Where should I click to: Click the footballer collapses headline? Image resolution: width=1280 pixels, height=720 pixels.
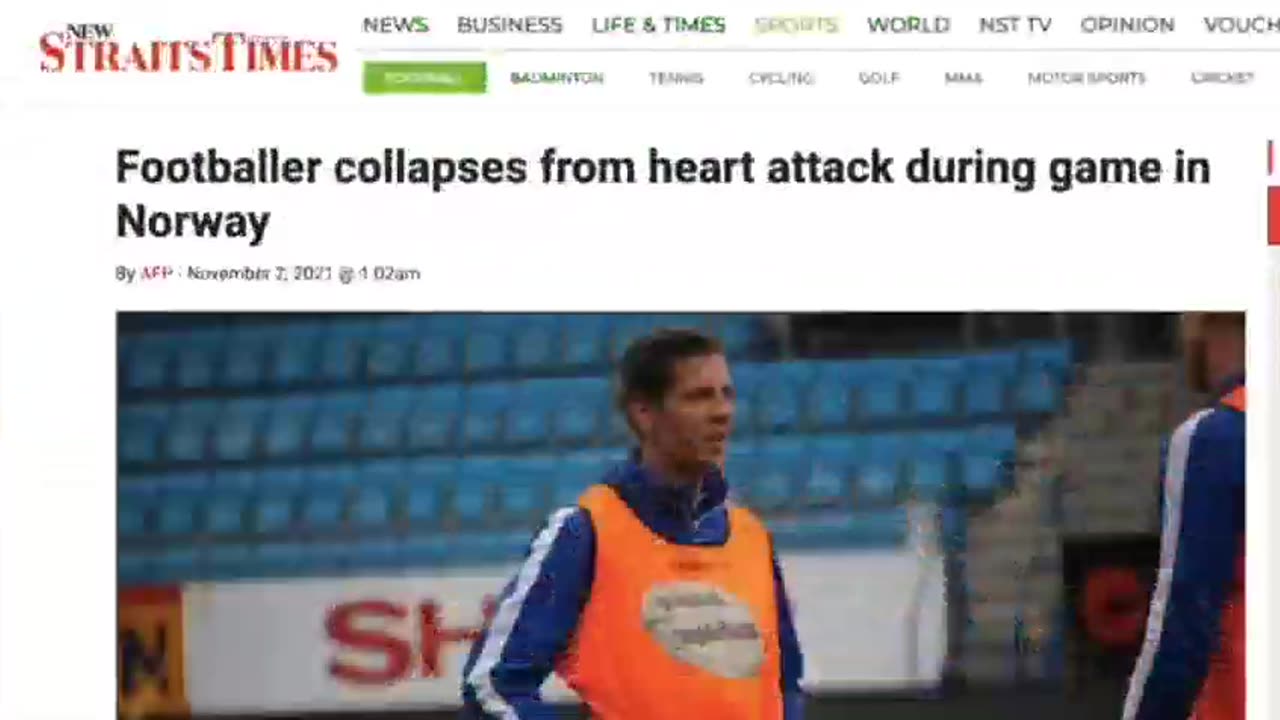(x=662, y=194)
